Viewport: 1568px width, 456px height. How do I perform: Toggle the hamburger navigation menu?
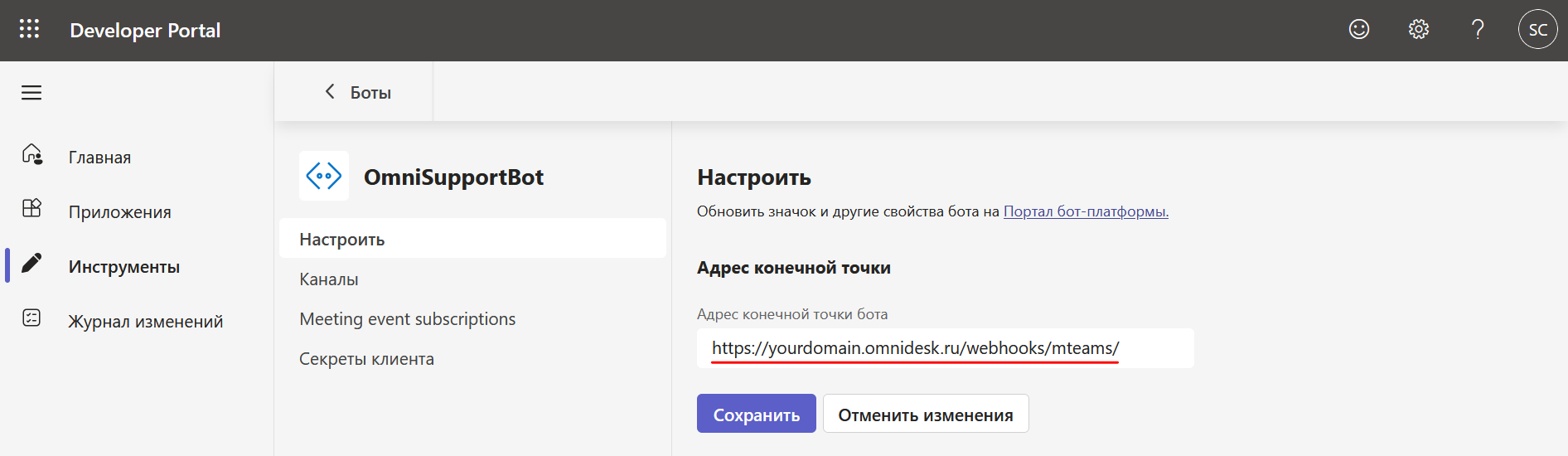(31, 92)
